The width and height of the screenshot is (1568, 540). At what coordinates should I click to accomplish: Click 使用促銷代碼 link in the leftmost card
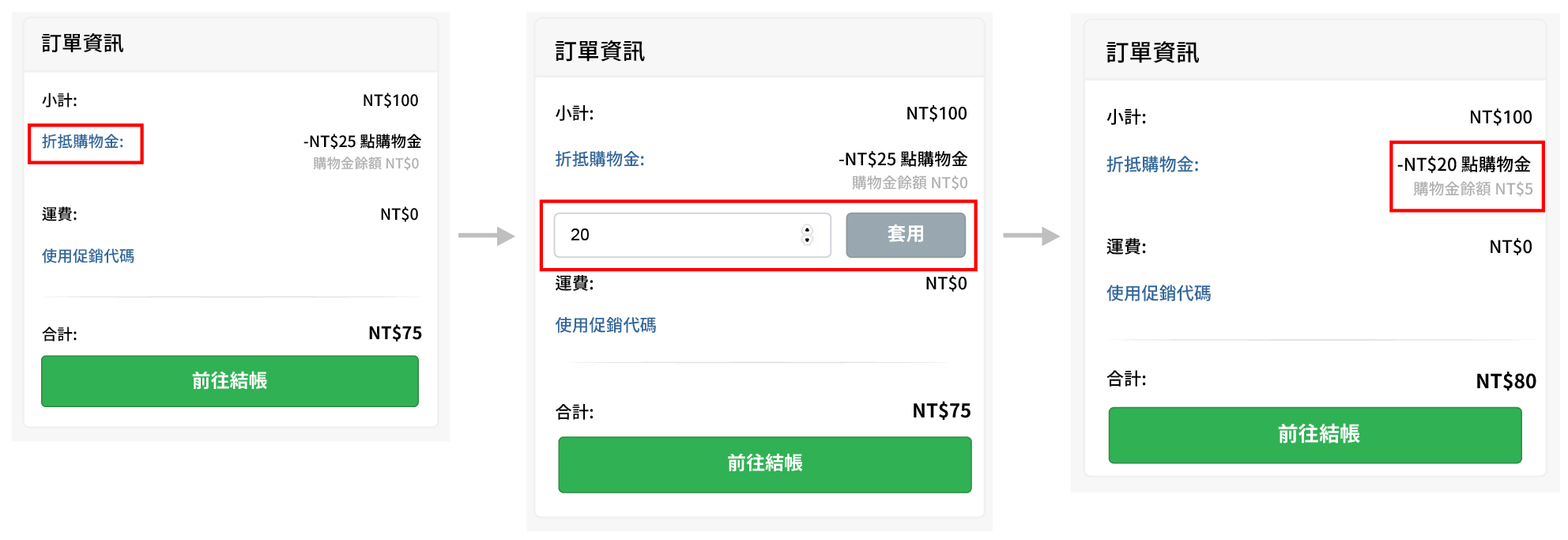pos(88,256)
